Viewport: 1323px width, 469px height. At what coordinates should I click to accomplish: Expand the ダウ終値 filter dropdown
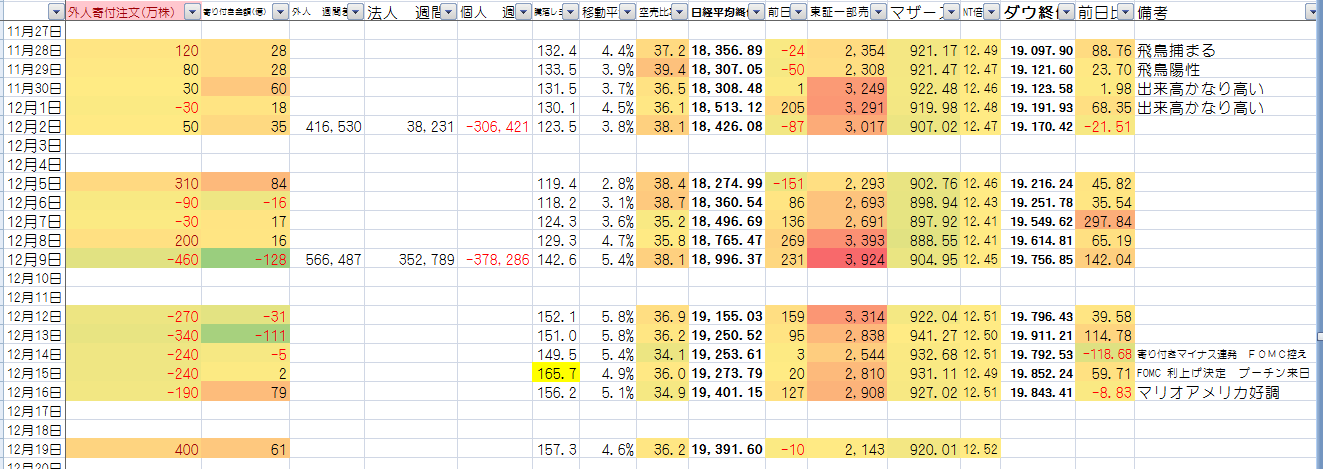tap(1065, 13)
